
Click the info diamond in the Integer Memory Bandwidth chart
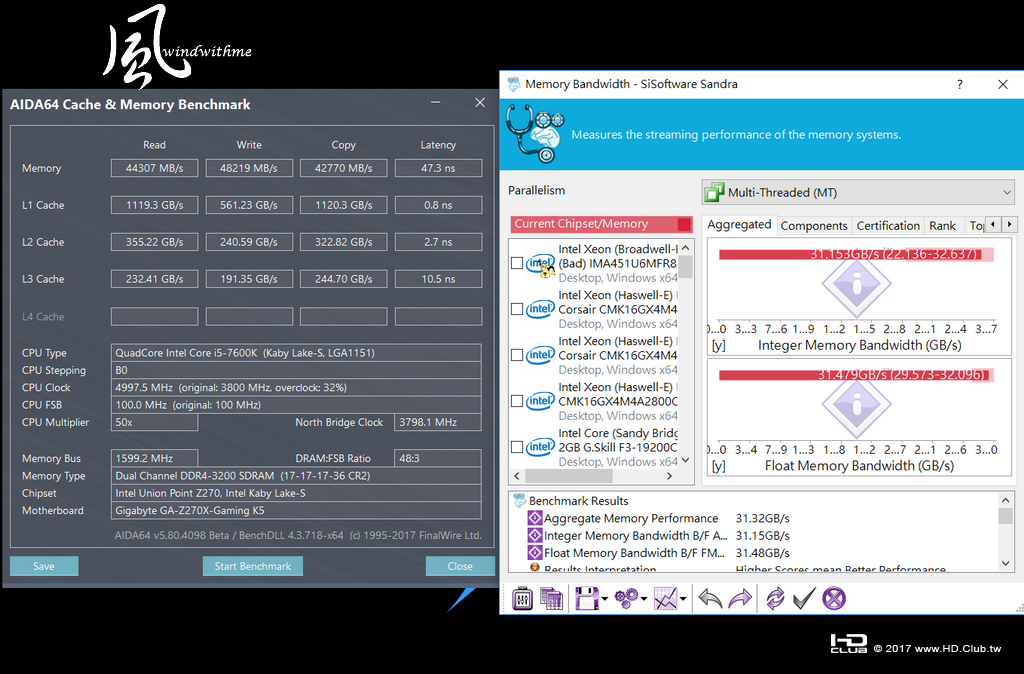(856, 285)
